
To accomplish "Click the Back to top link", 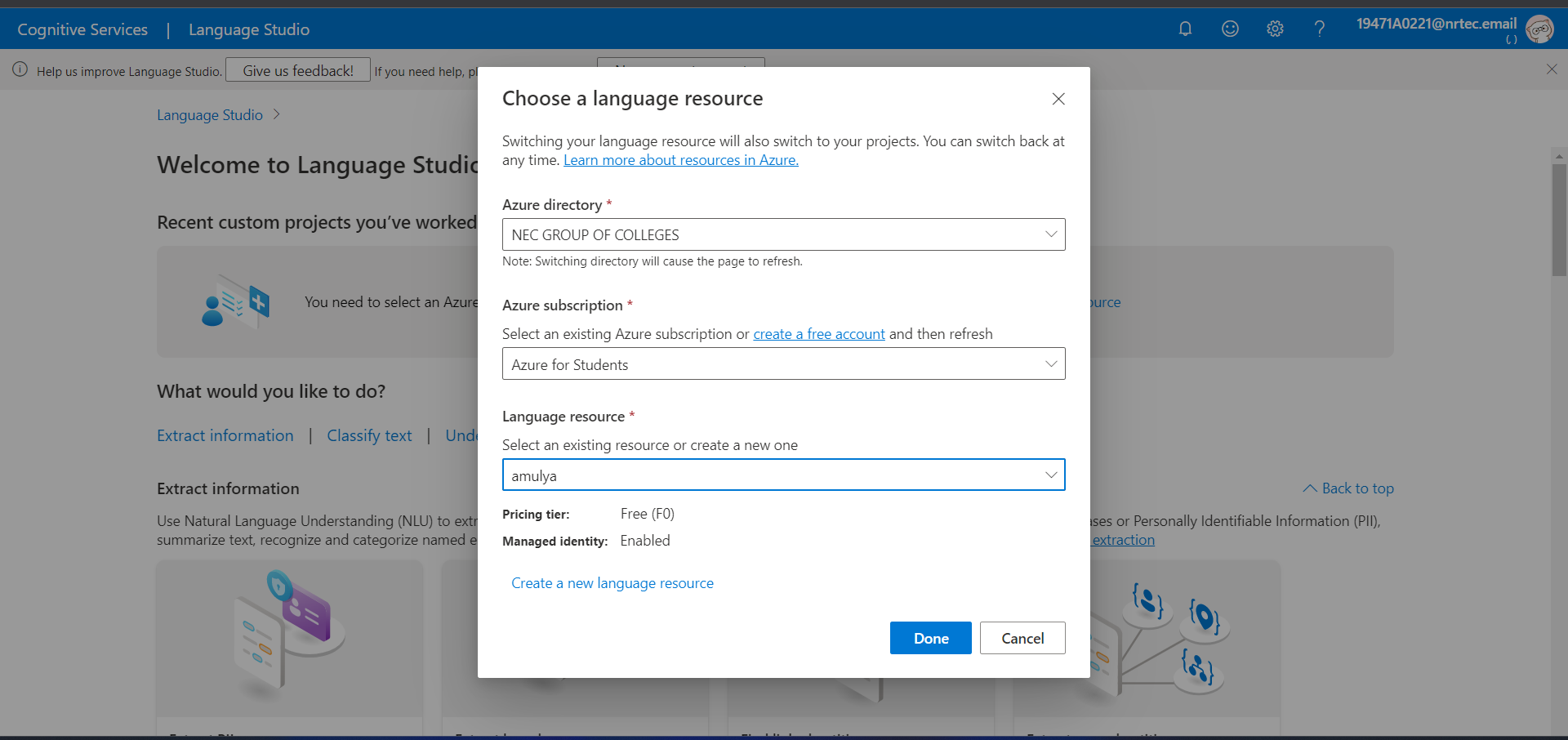I will point(1348,488).
